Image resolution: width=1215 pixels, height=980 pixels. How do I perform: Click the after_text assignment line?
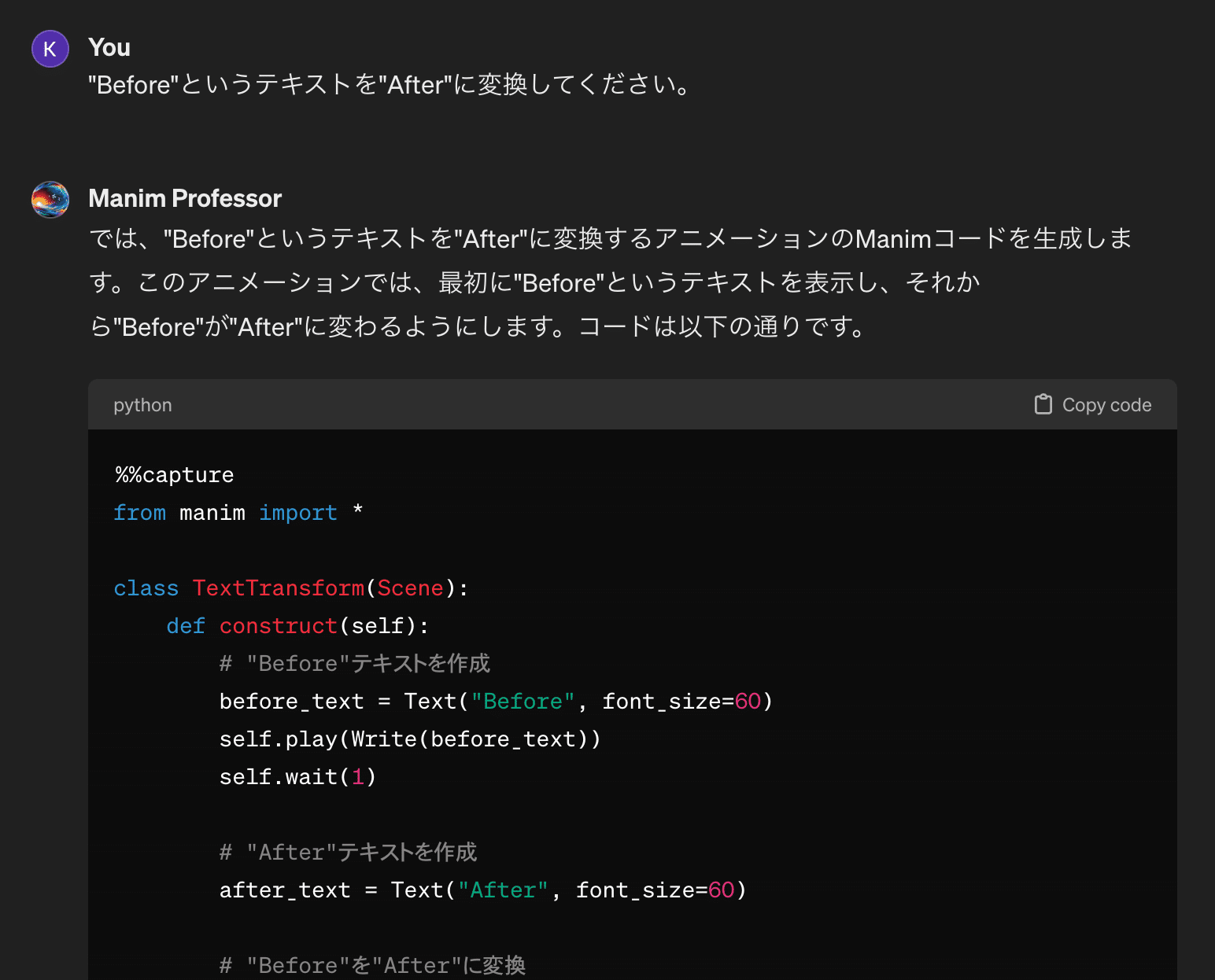pos(482,890)
